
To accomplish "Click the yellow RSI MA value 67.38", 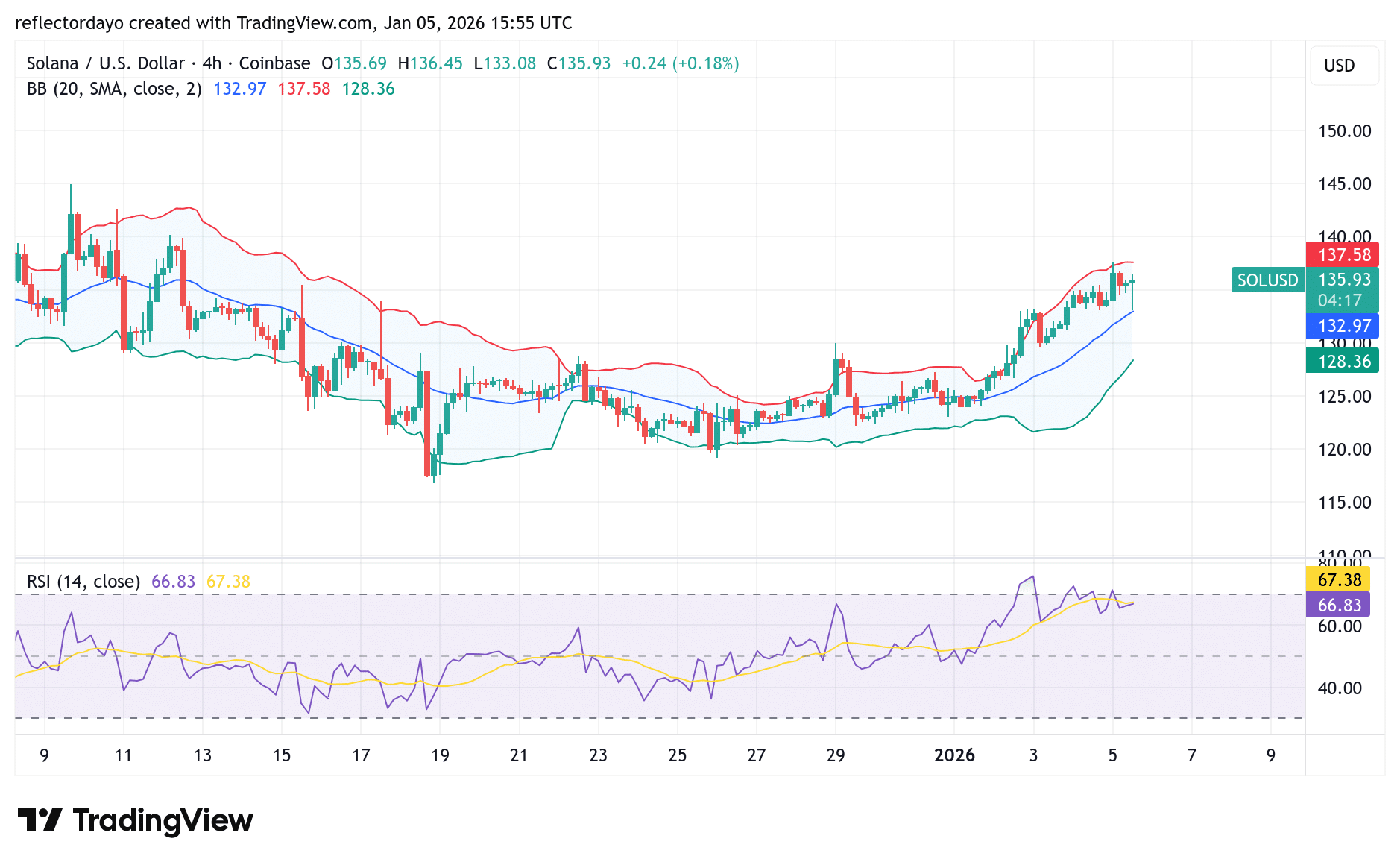I will [230, 581].
